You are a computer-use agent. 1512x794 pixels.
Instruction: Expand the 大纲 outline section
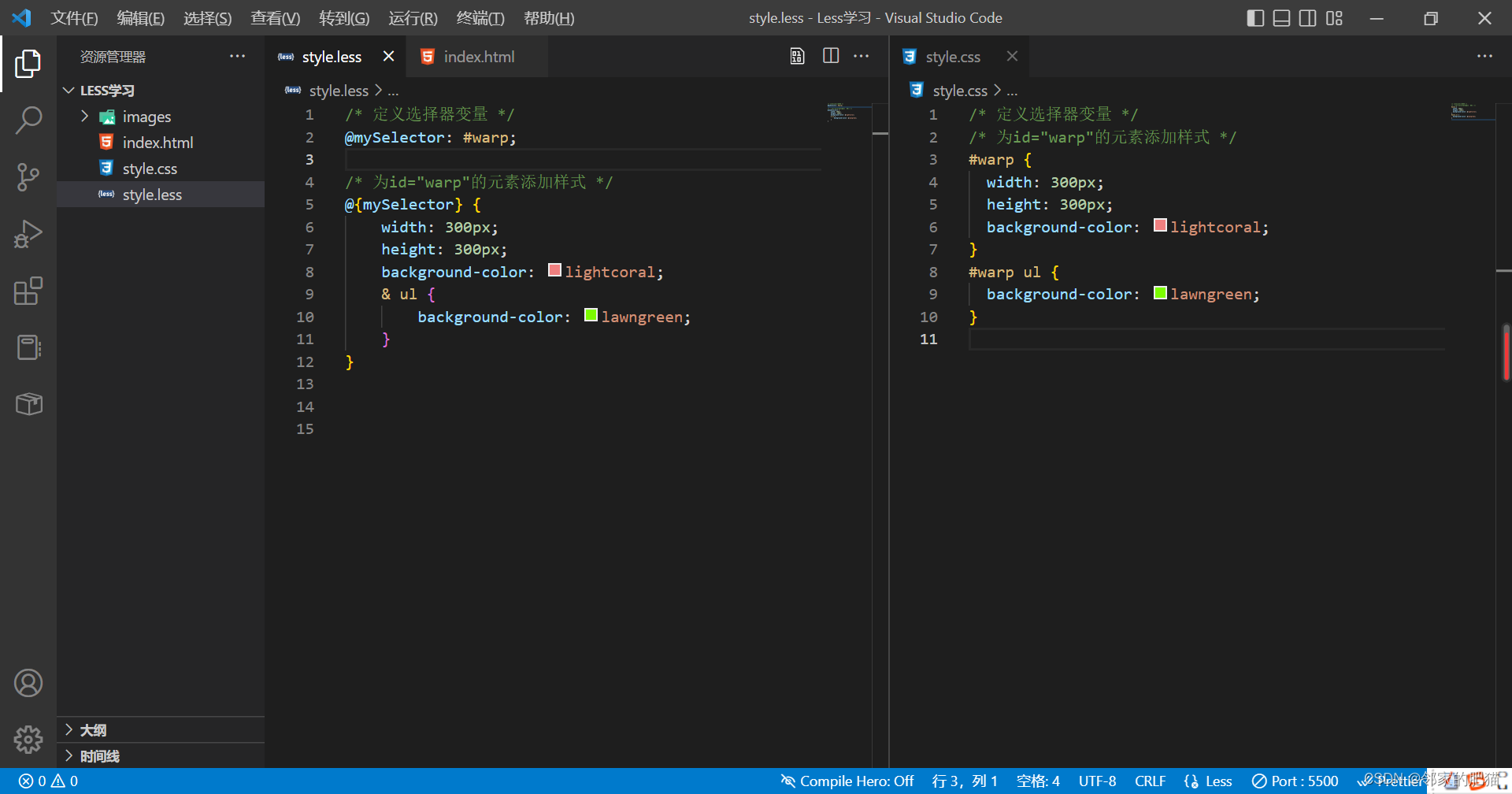93,730
